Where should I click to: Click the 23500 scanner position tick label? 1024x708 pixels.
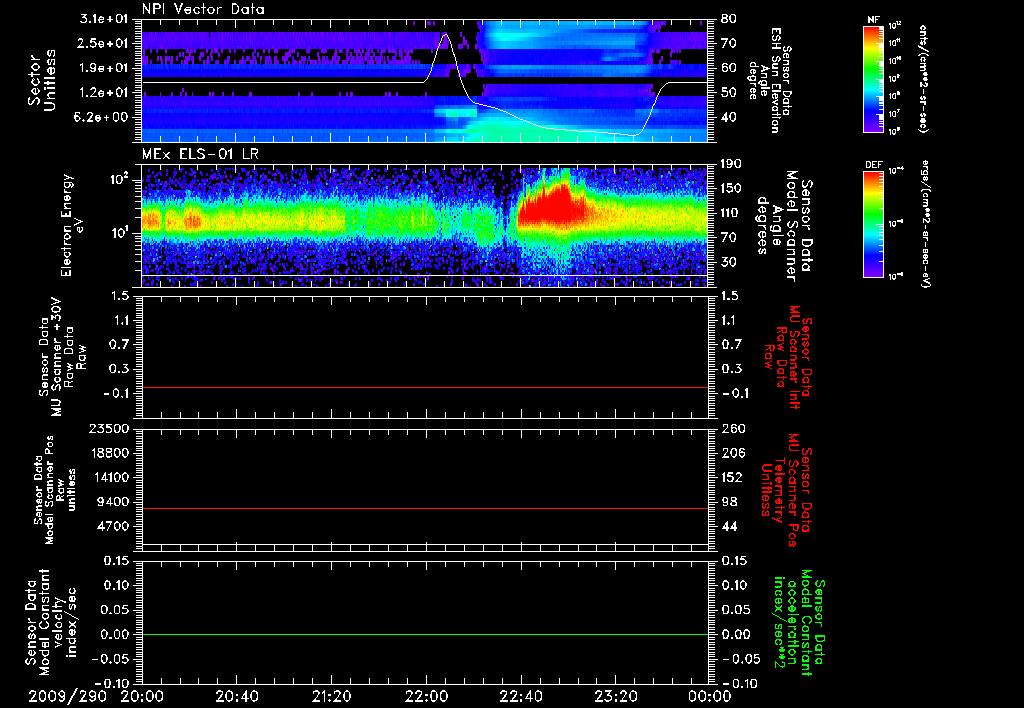coord(109,429)
